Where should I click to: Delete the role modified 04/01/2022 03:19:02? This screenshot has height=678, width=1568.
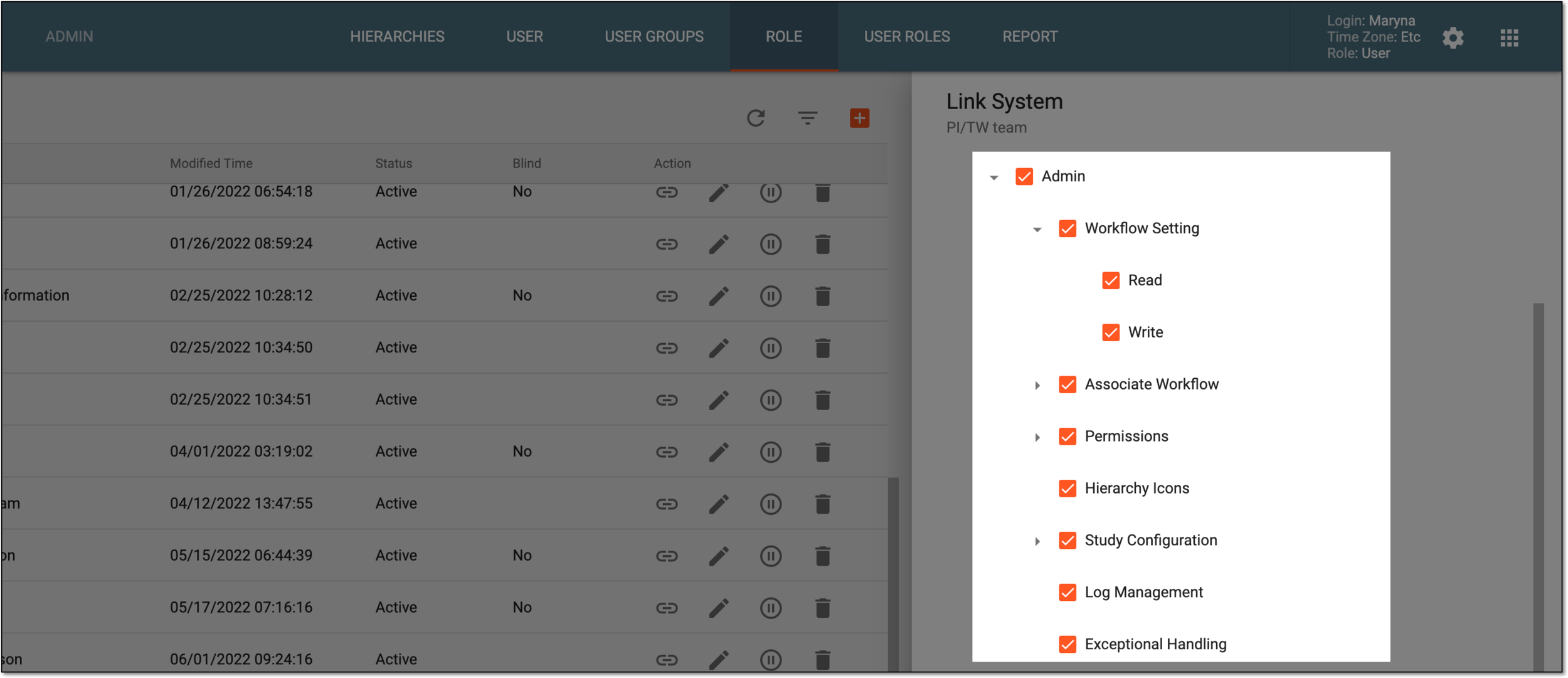(823, 452)
